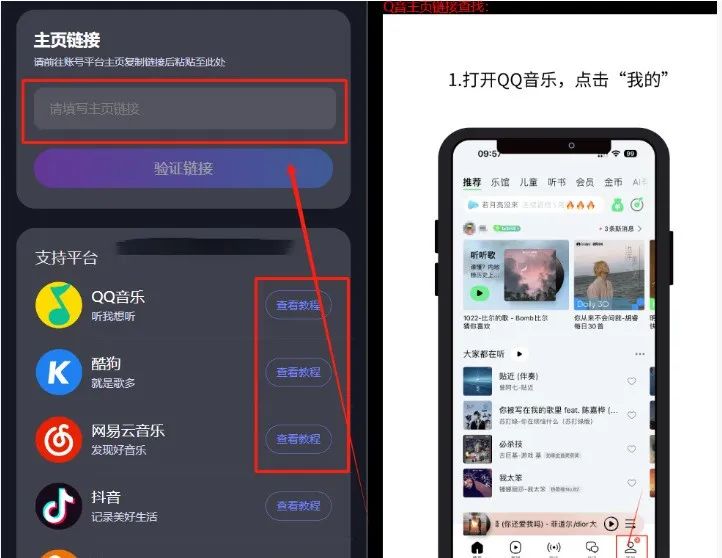Open the Daily 30 playlist cover
The image size is (722, 558).
(609, 275)
